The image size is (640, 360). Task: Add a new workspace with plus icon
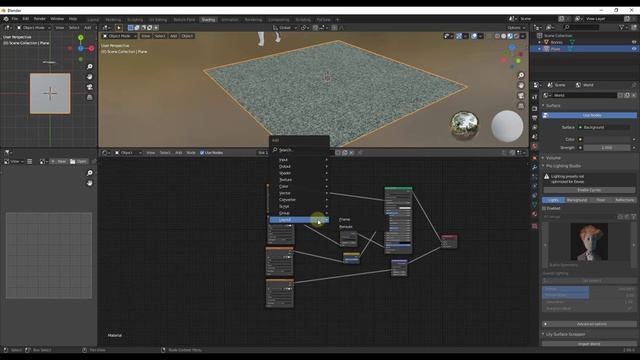[338, 20]
